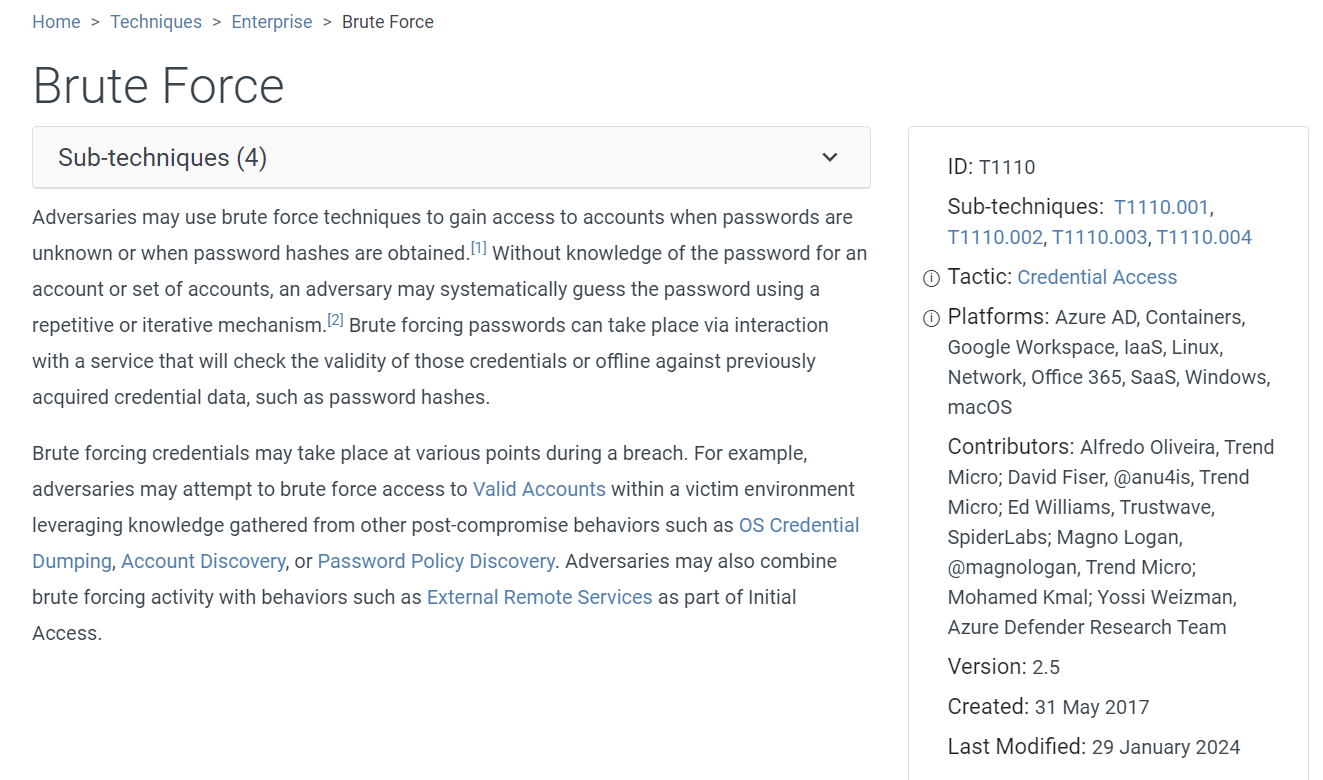Select the T1110.004 sub-technique link
1323x780 pixels.
tap(1204, 237)
